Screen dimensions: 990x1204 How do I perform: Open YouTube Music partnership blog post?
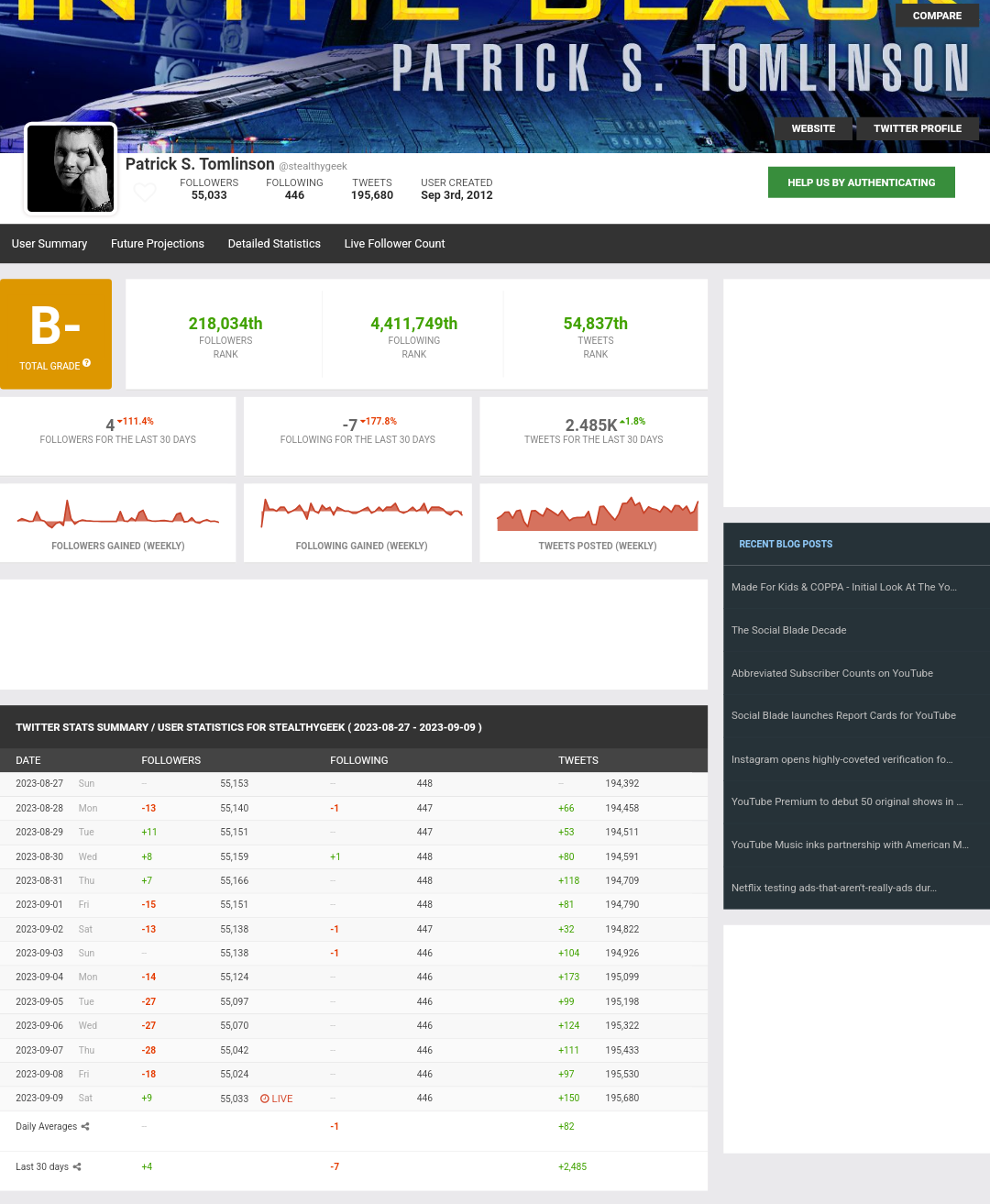pyautogui.click(x=850, y=845)
